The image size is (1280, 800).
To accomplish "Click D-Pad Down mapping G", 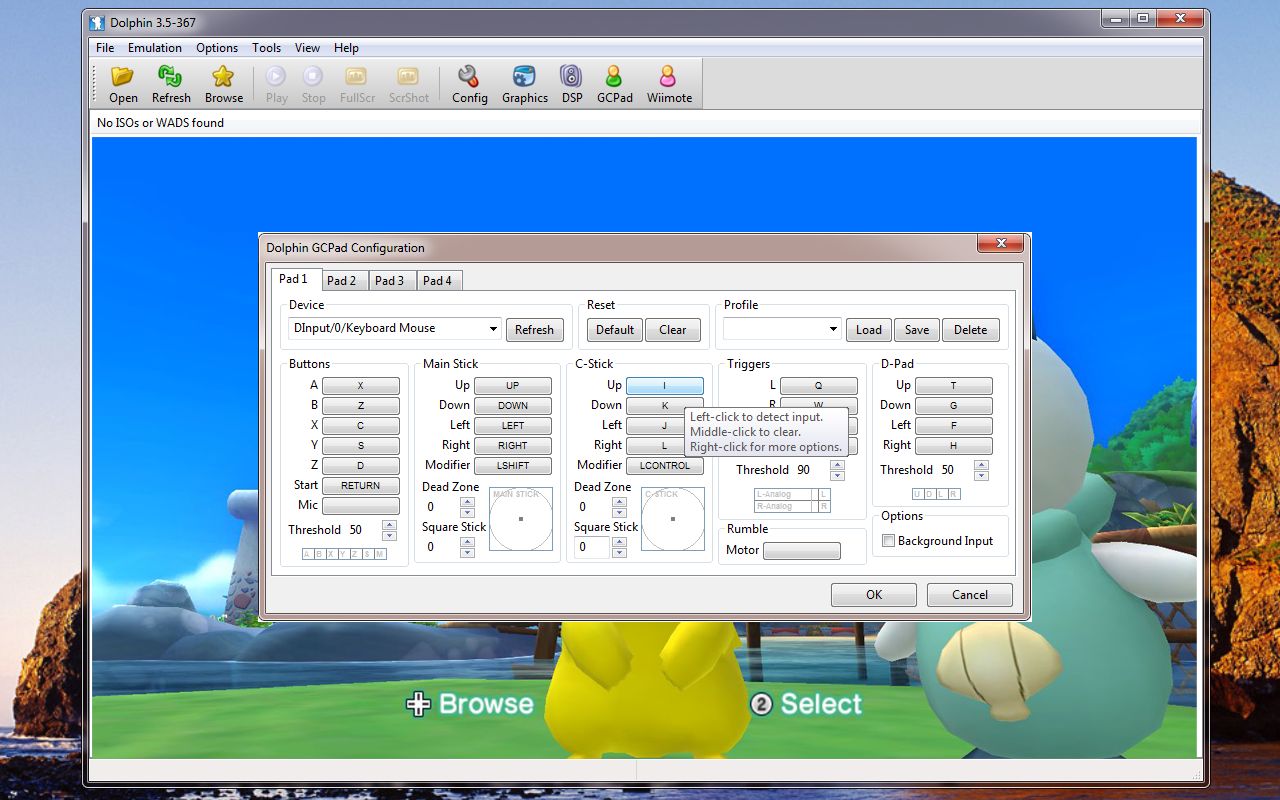I will point(954,406).
